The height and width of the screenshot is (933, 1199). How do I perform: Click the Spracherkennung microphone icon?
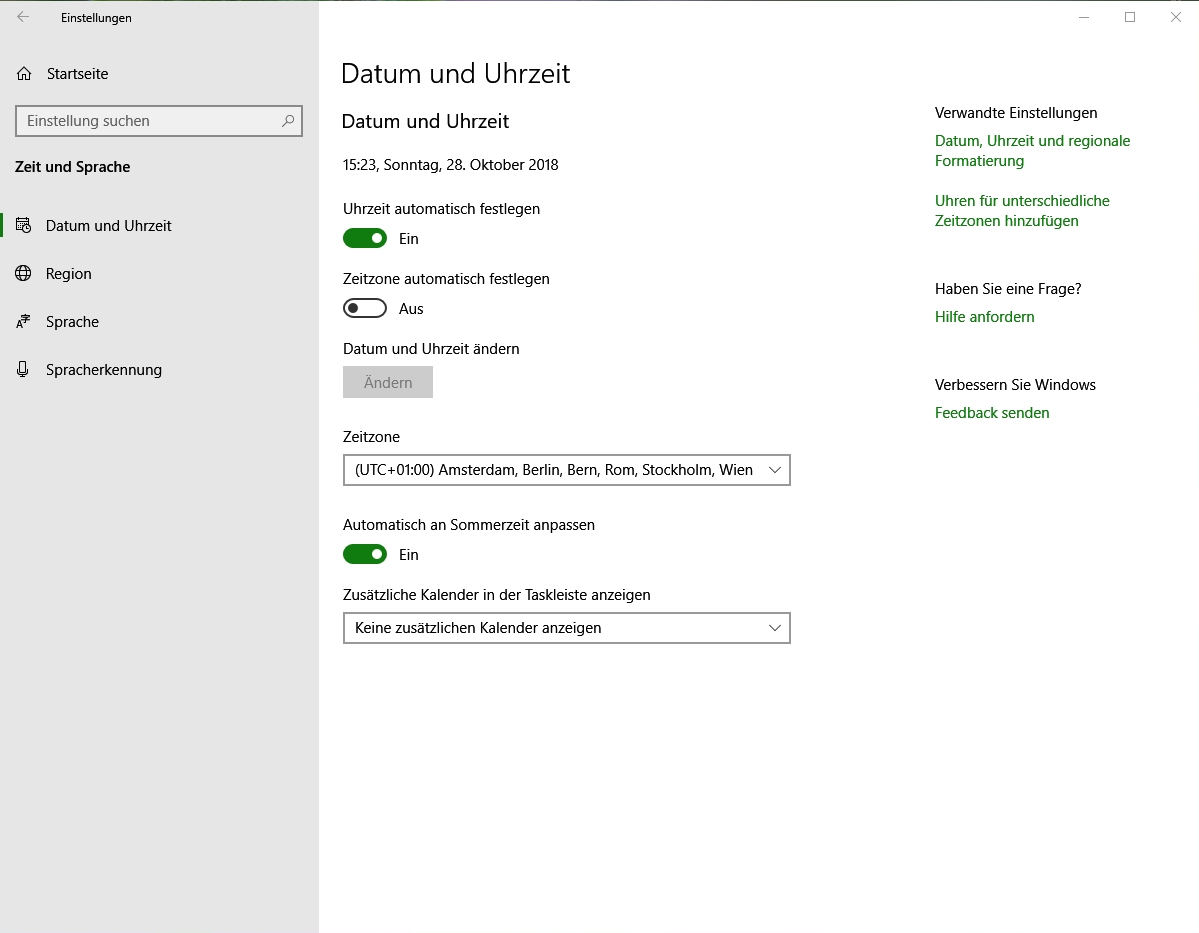24,369
